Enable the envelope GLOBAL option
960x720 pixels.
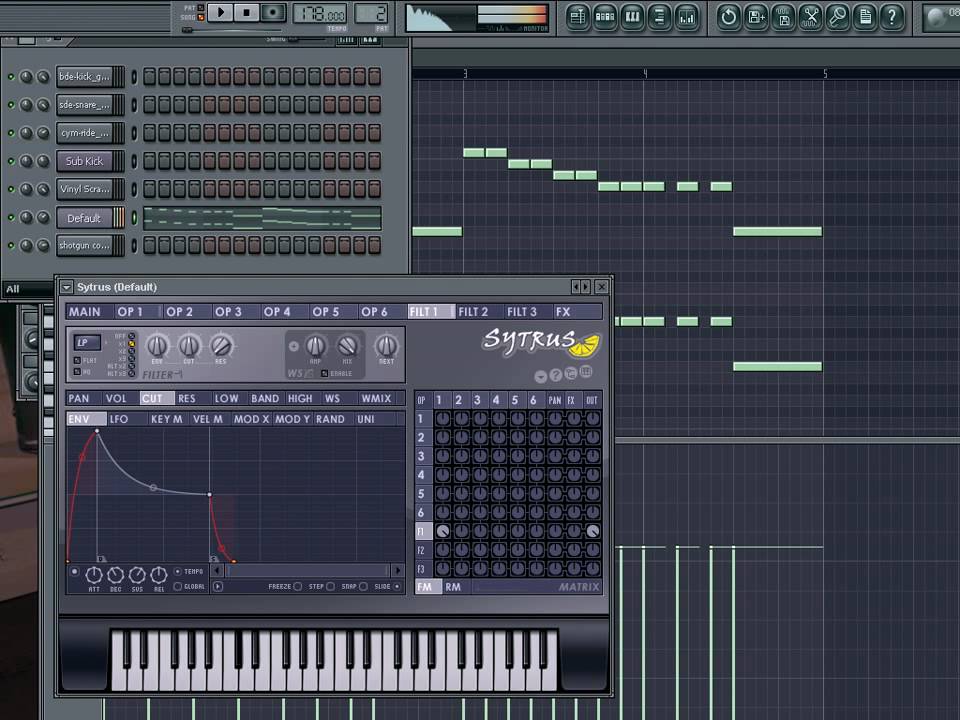tap(178, 587)
